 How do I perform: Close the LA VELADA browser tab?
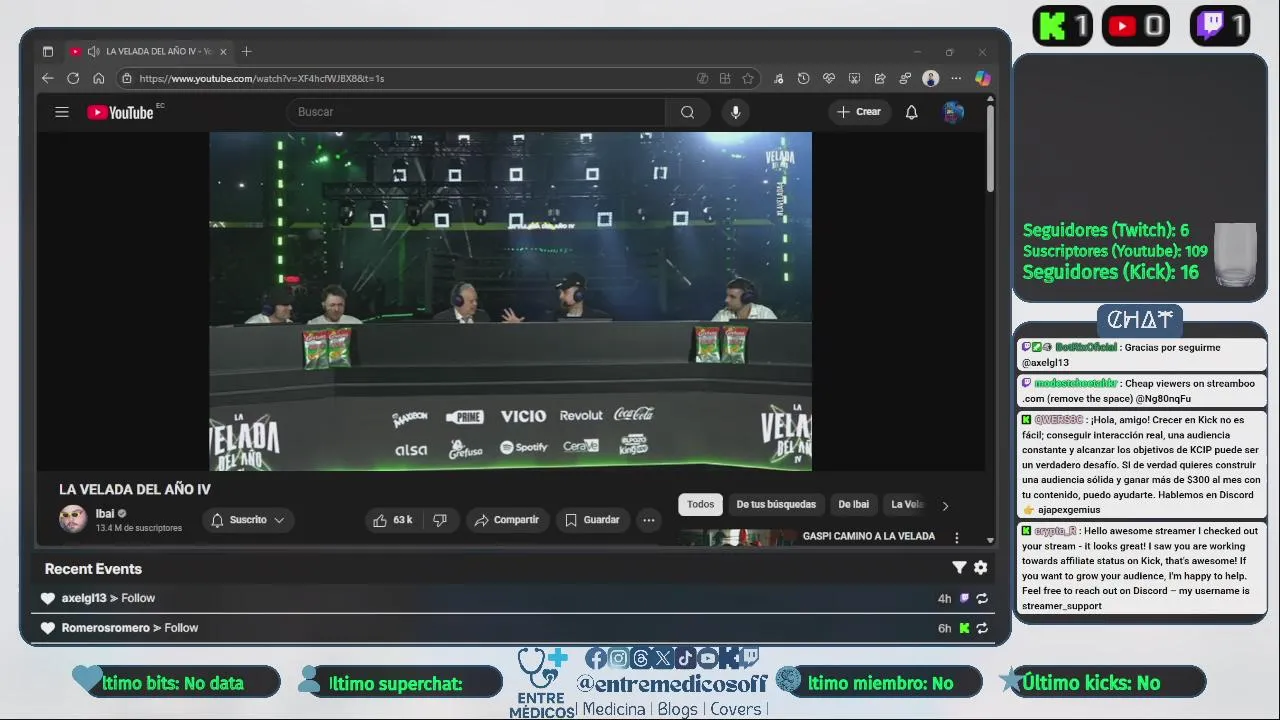224,51
